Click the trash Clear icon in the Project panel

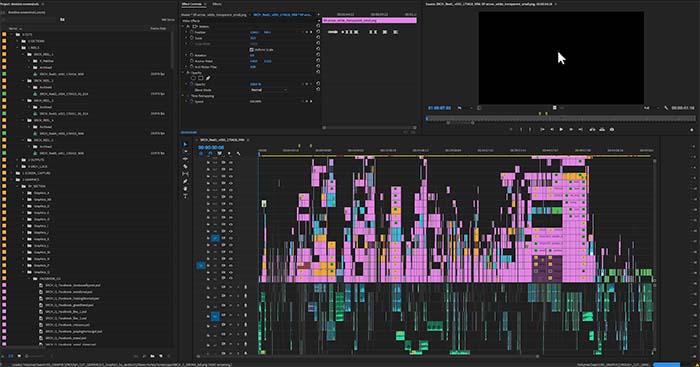coord(169,356)
